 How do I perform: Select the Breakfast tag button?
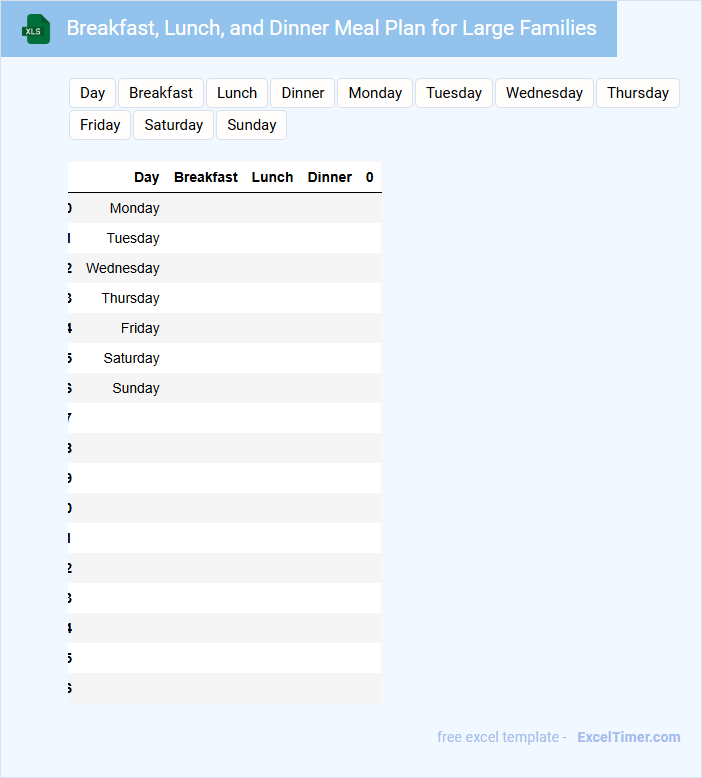[x=161, y=93]
